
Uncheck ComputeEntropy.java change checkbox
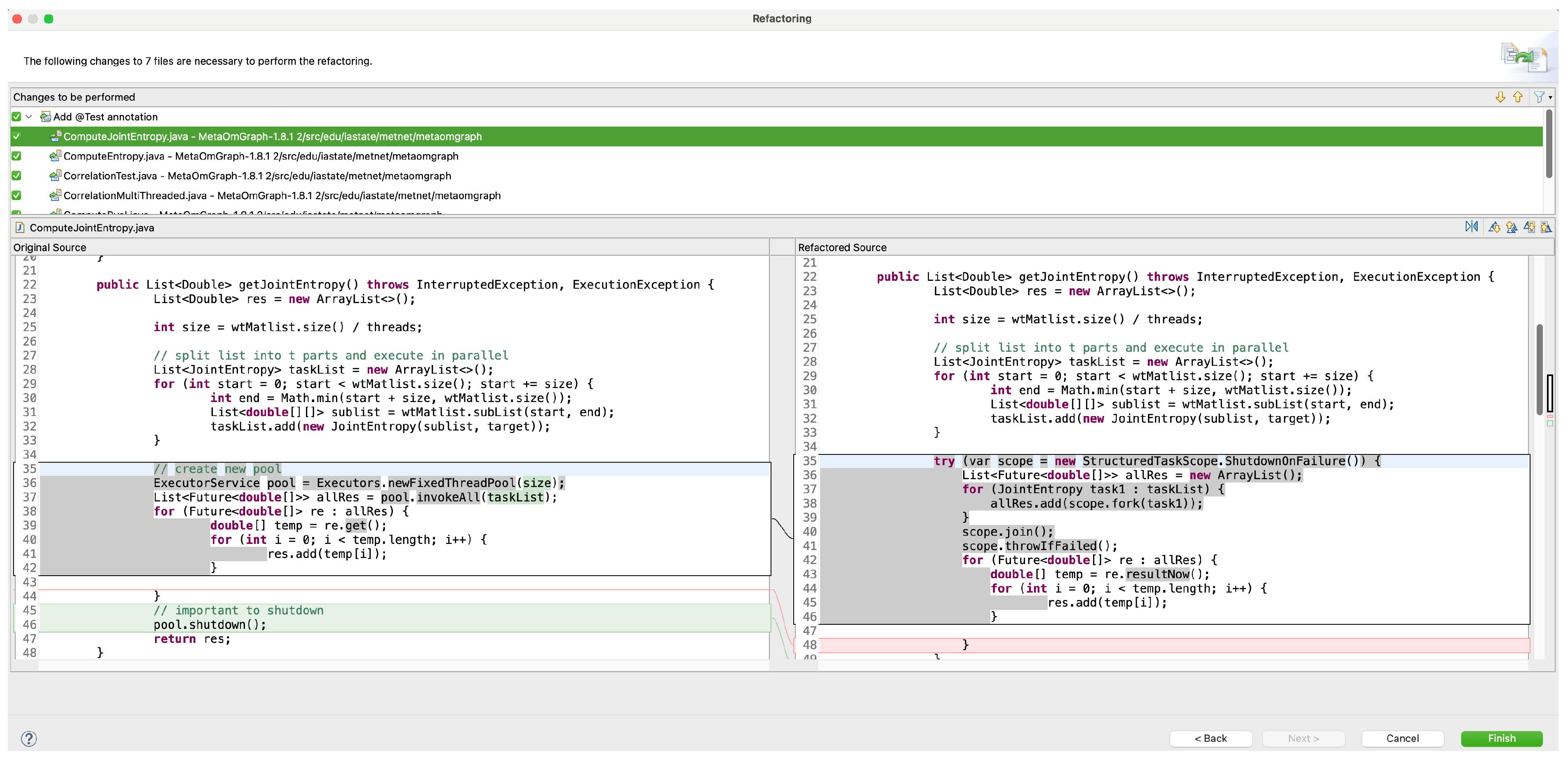(x=16, y=156)
